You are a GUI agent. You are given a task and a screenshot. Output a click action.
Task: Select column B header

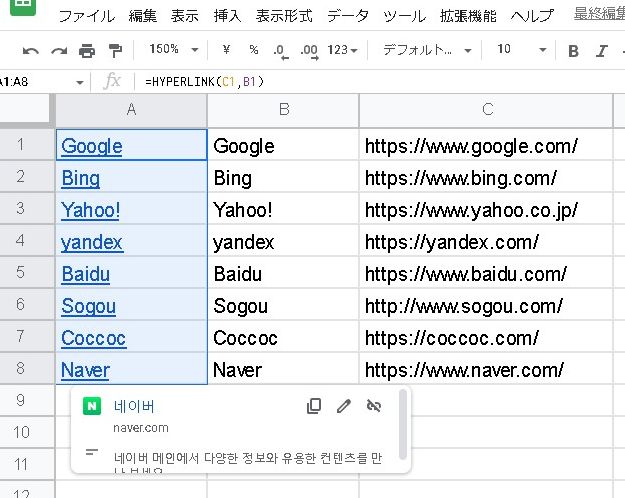pos(283,110)
